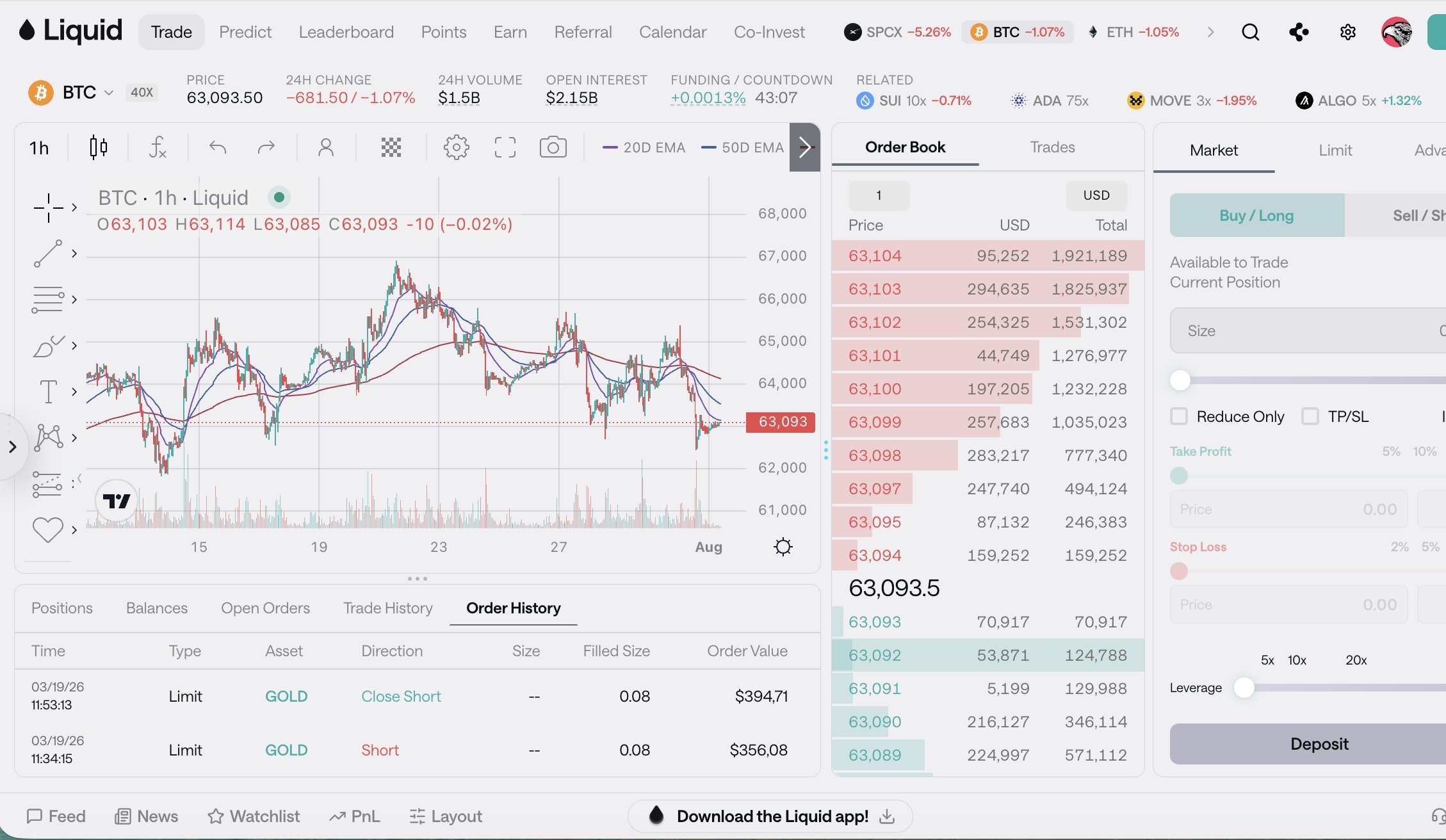Screen dimensions: 1446x840
Task: Enter fullscreen chart mode
Action: (505, 147)
